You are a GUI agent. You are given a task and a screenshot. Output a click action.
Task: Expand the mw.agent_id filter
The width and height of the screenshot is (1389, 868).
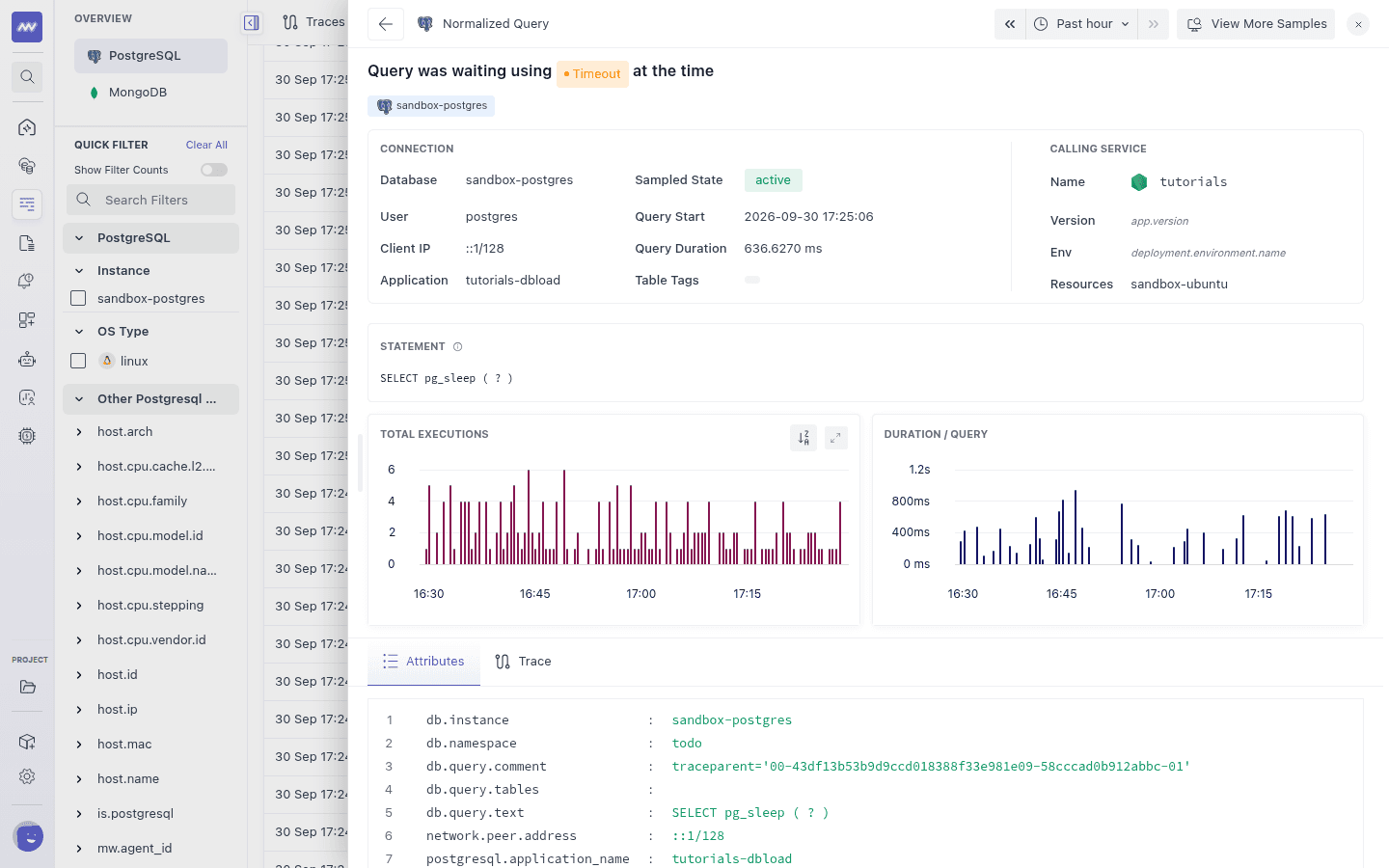[x=79, y=849]
